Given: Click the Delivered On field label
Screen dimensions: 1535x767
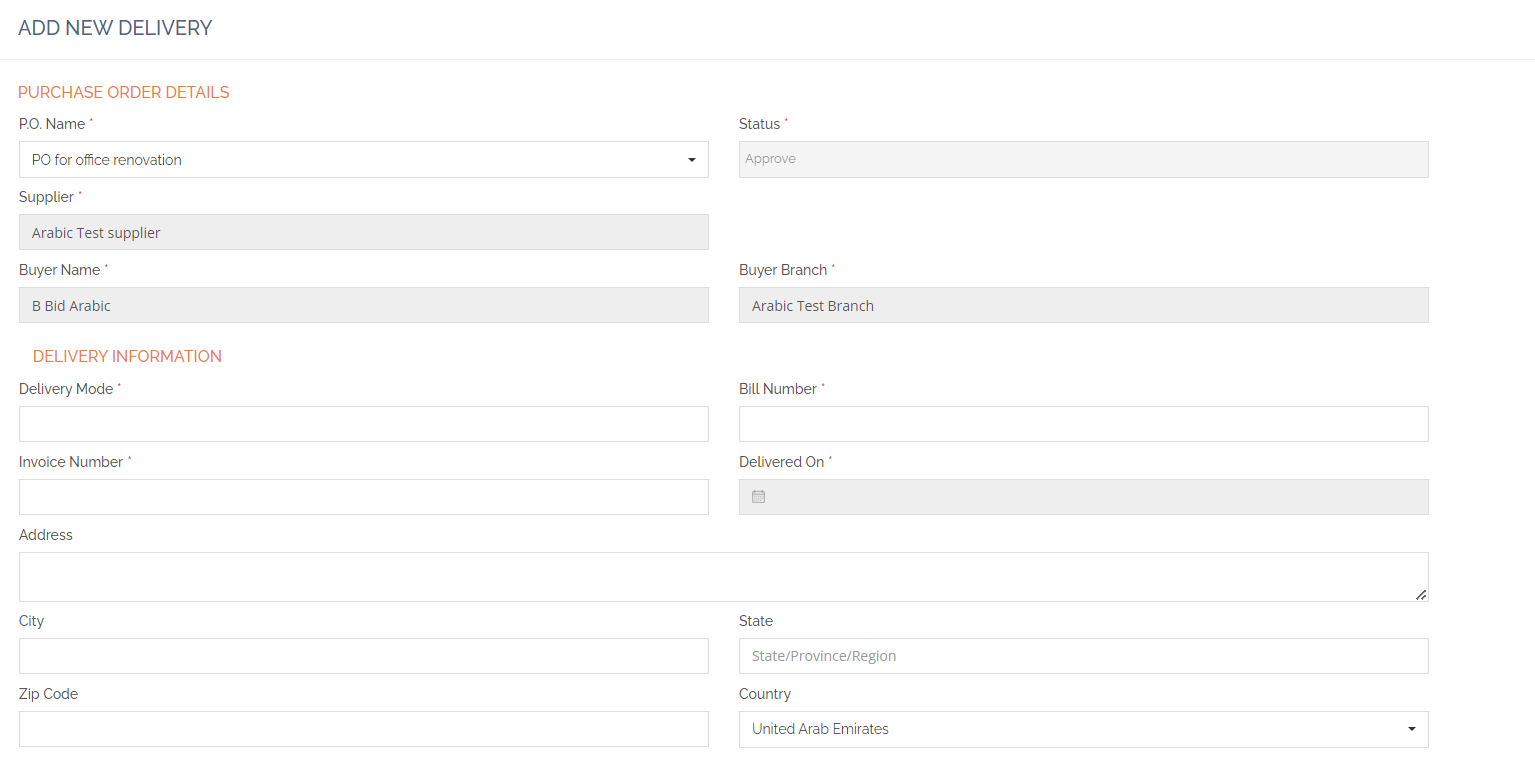Looking at the screenshot, I should click(781, 462).
